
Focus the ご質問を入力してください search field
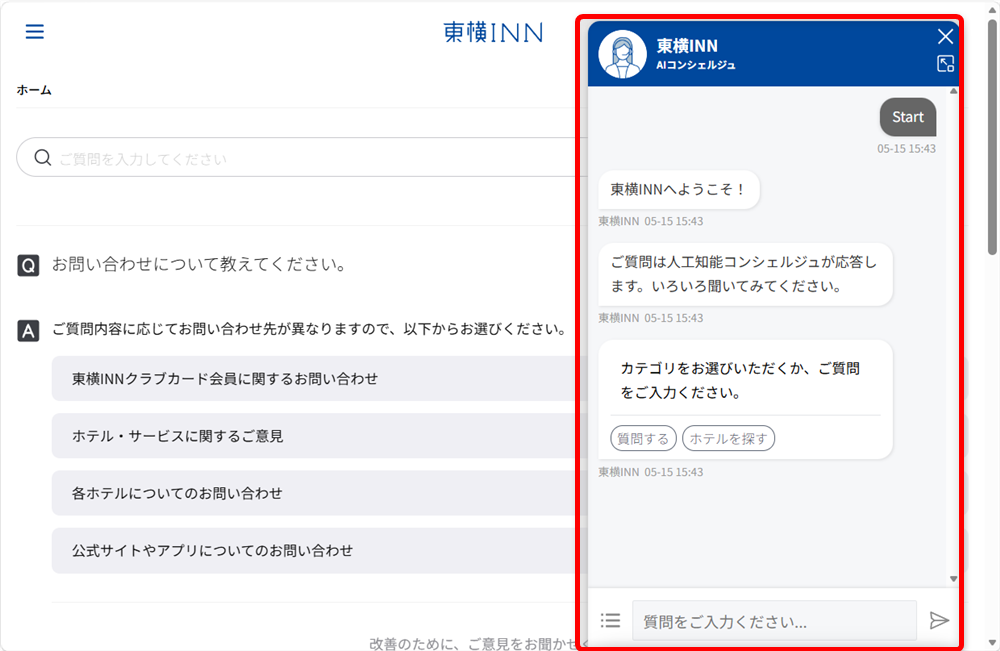tap(300, 157)
